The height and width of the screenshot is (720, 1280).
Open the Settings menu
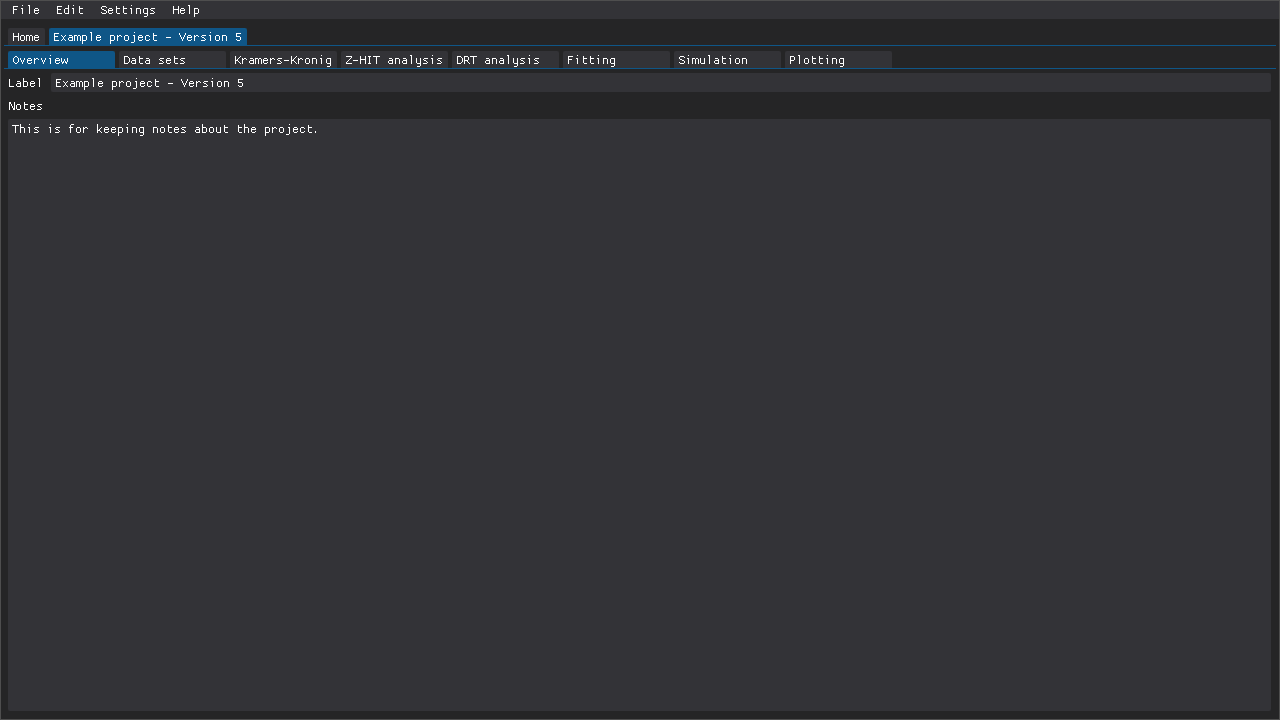pos(128,10)
